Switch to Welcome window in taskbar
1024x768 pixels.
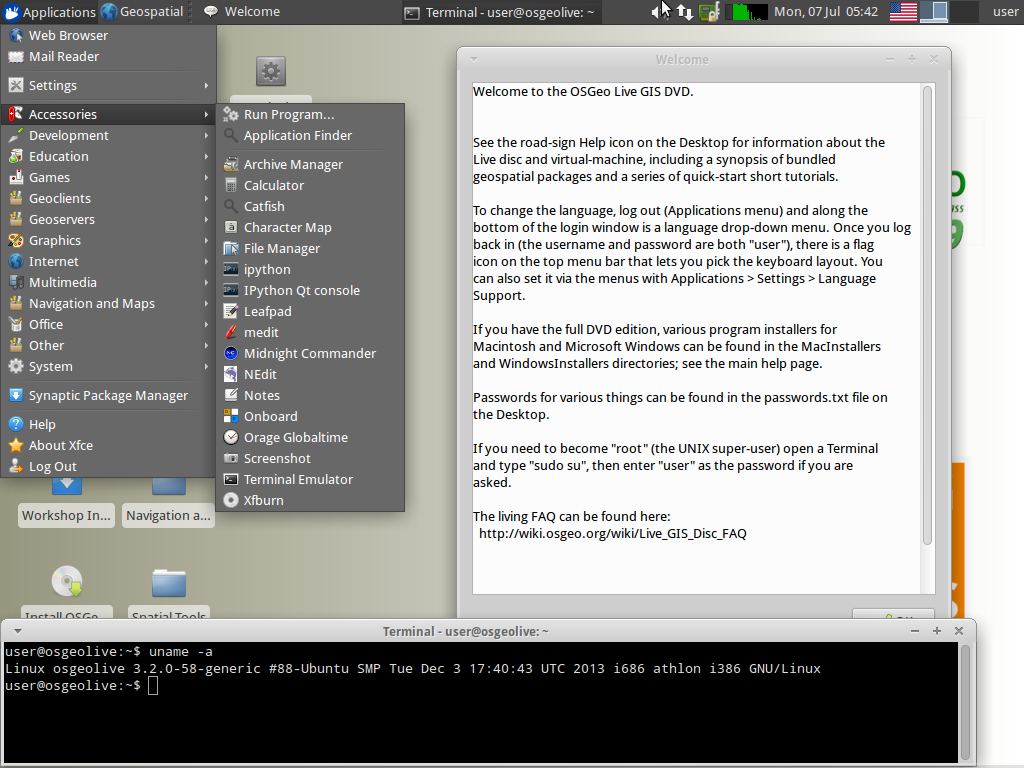point(299,12)
